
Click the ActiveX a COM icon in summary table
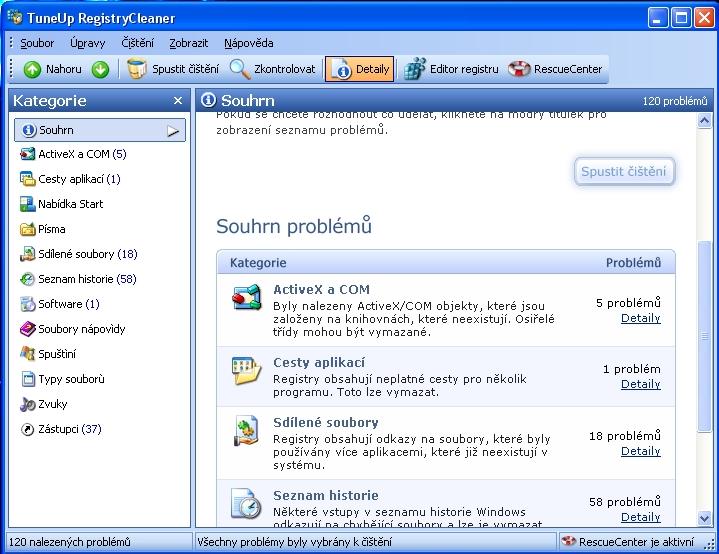pos(246,297)
